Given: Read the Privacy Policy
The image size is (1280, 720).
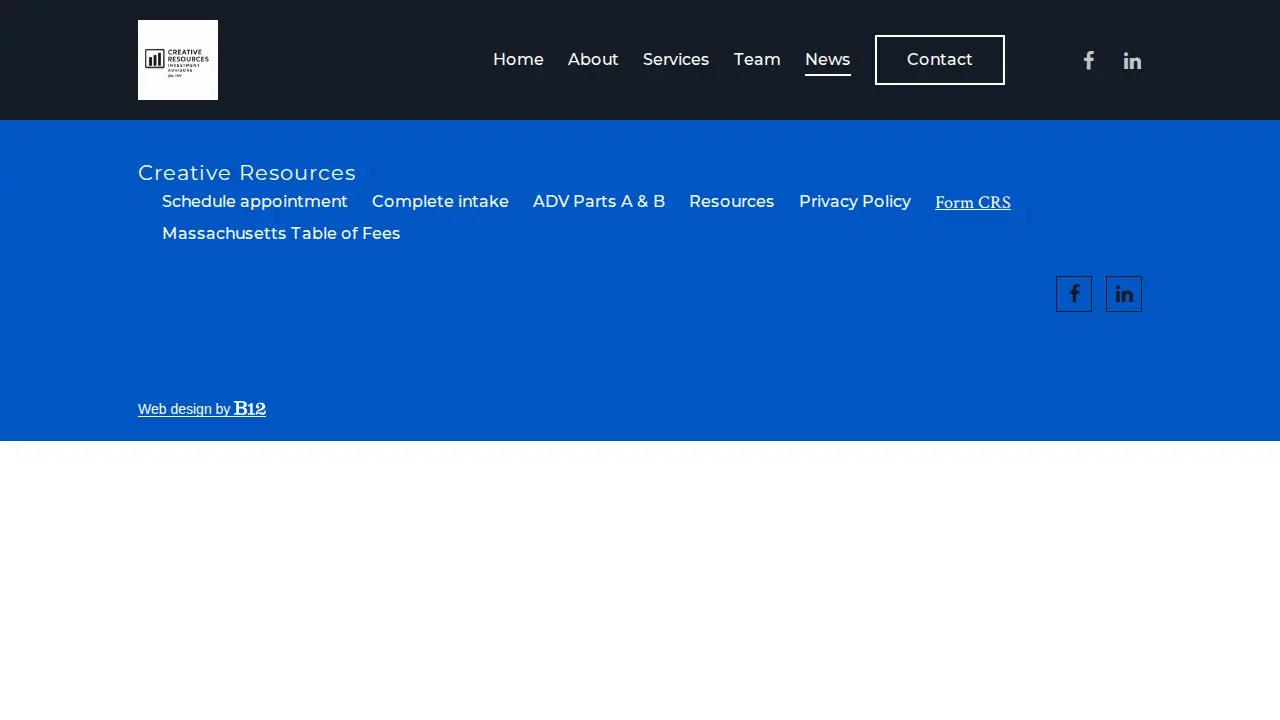Looking at the screenshot, I should click(x=855, y=202).
